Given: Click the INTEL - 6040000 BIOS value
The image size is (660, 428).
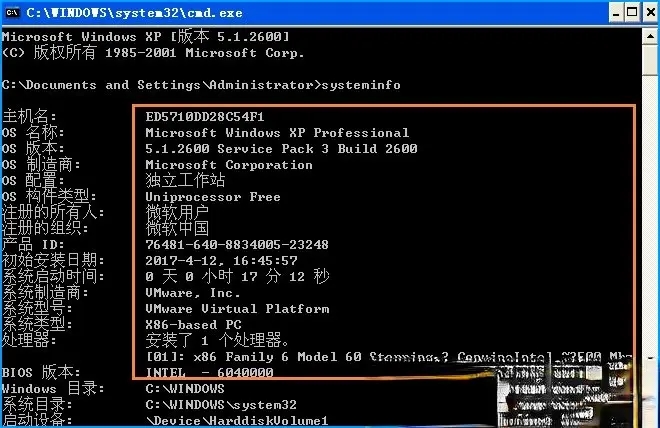Looking at the screenshot, I should pyautogui.click(x=210, y=372).
